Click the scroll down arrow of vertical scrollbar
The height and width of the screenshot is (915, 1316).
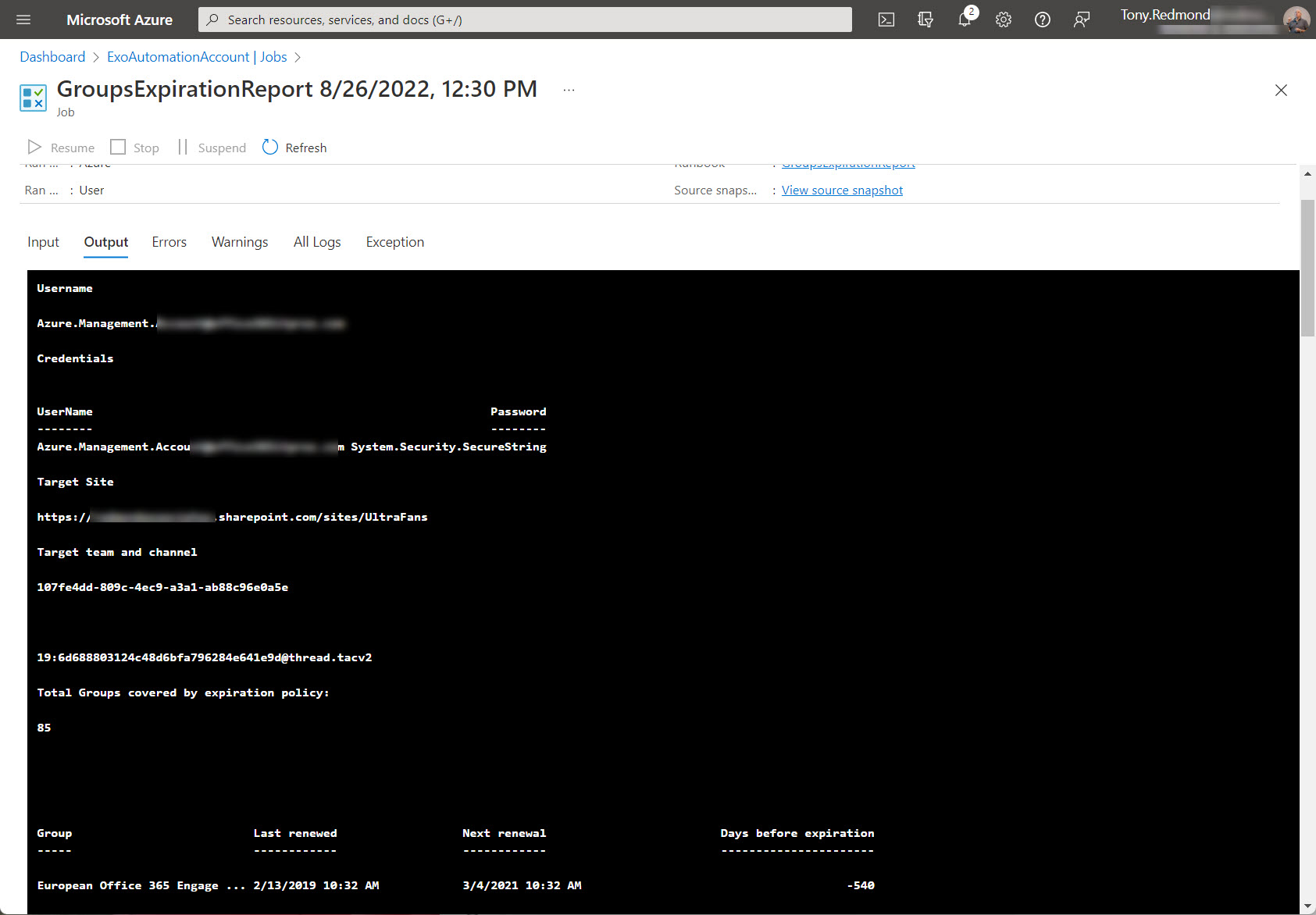pyautogui.click(x=1307, y=906)
